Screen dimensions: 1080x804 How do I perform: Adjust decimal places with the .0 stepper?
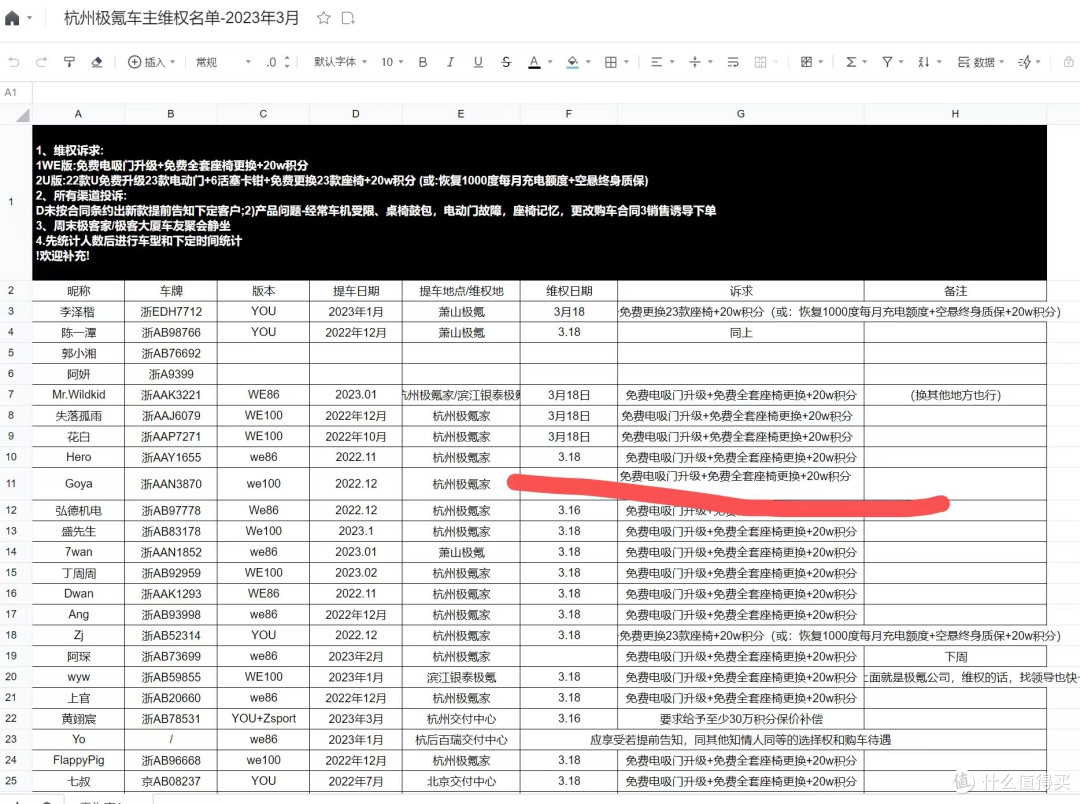(x=278, y=62)
